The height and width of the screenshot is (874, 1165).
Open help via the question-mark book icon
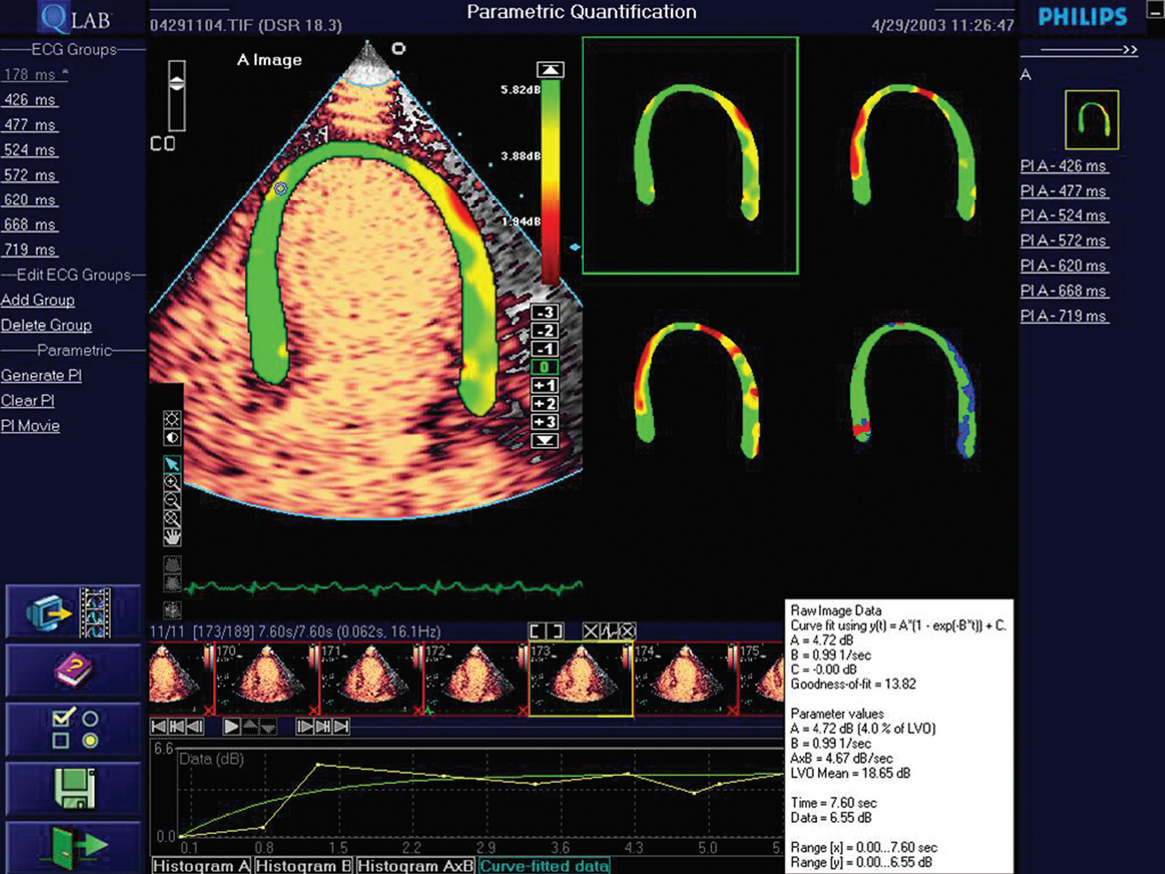(x=72, y=671)
